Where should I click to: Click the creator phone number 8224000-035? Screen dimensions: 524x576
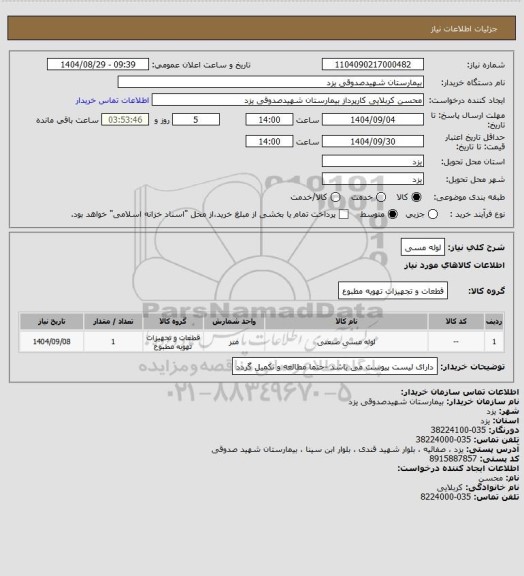(445, 497)
